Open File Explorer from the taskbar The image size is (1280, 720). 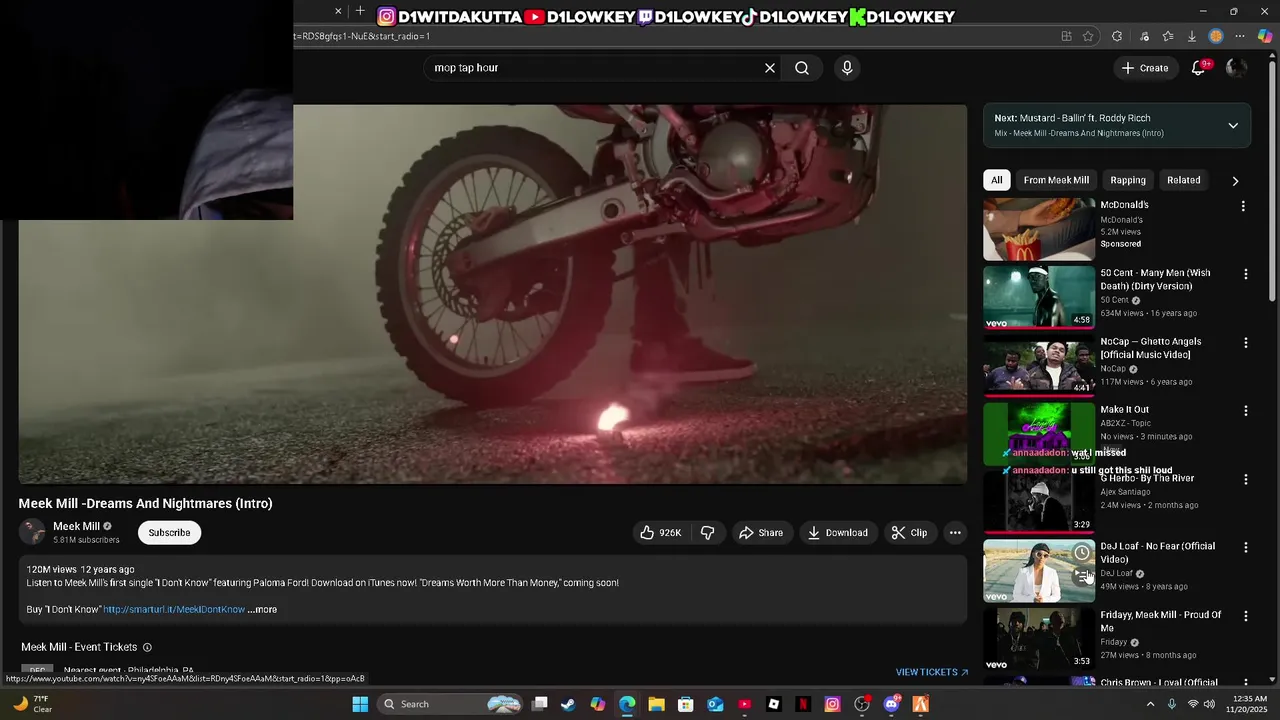[x=656, y=704]
